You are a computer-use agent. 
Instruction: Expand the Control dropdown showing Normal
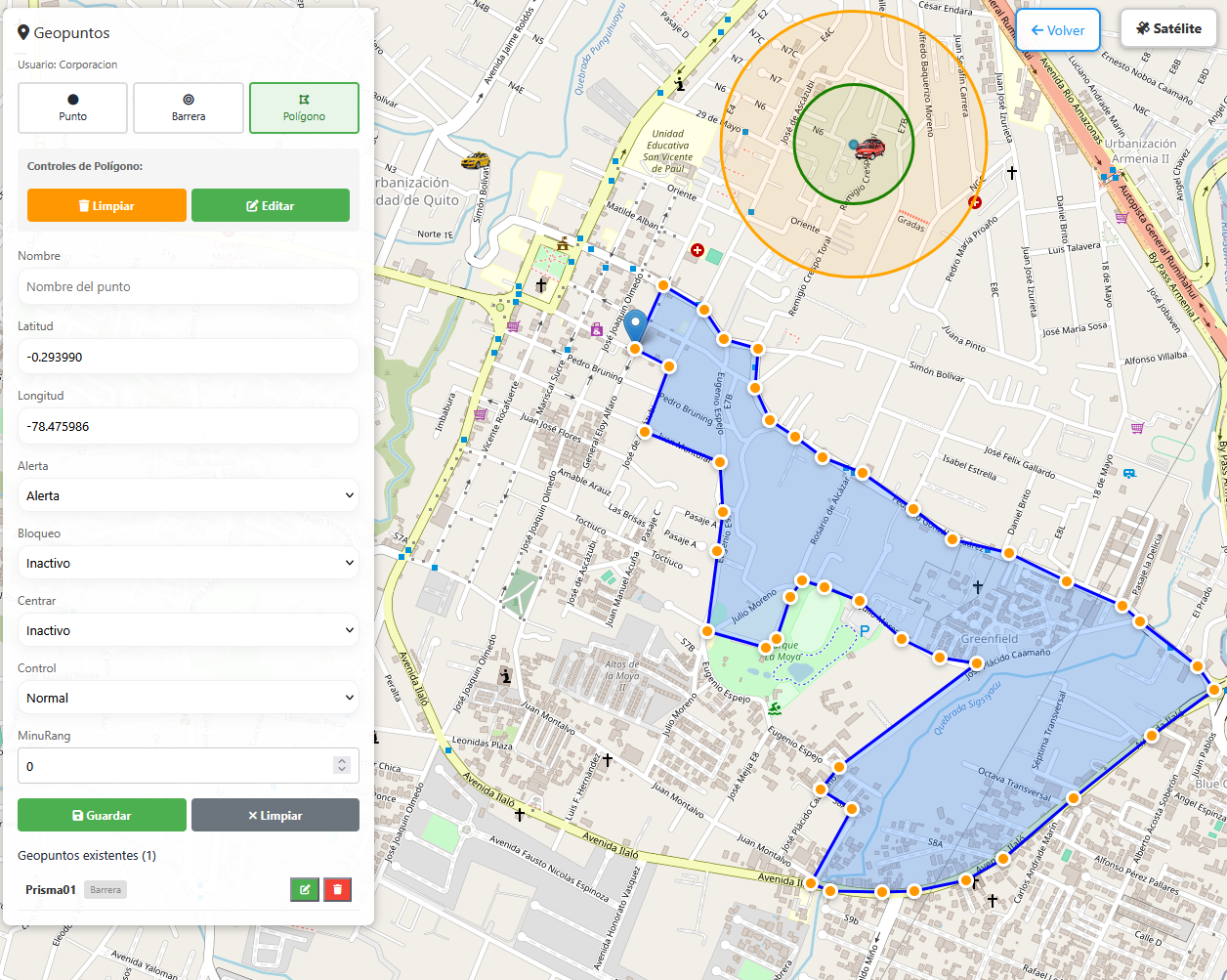click(189, 698)
